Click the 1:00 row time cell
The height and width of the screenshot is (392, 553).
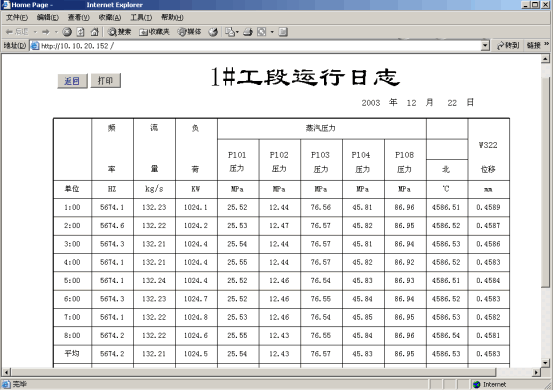click(x=72, y=207)
